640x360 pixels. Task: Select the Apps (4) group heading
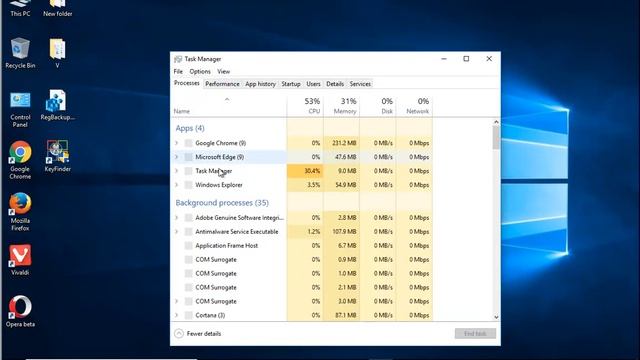point(190,128)
